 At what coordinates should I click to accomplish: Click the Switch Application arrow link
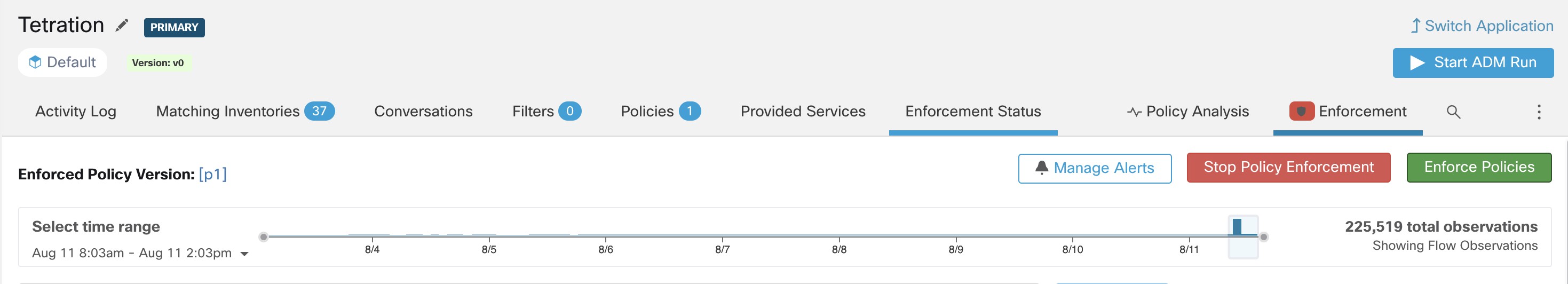(x=1482, y=26)
